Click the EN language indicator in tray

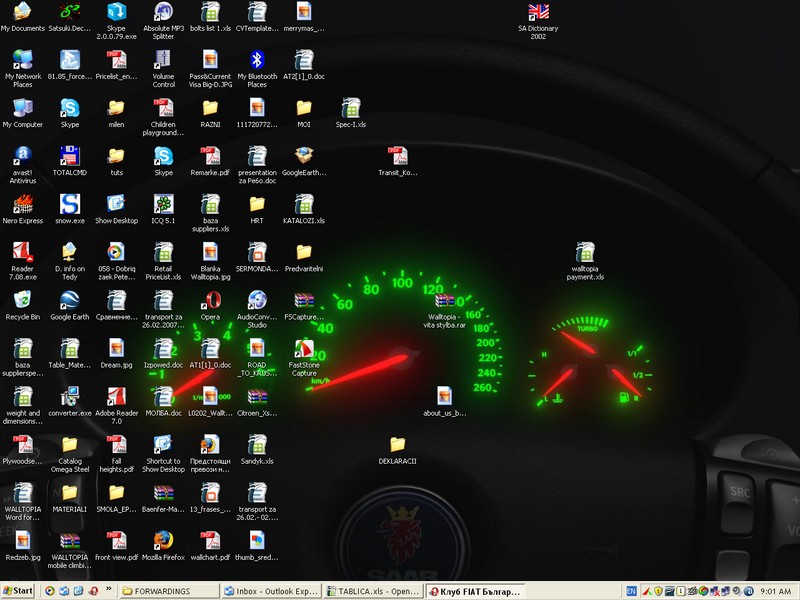click(631, 591)
